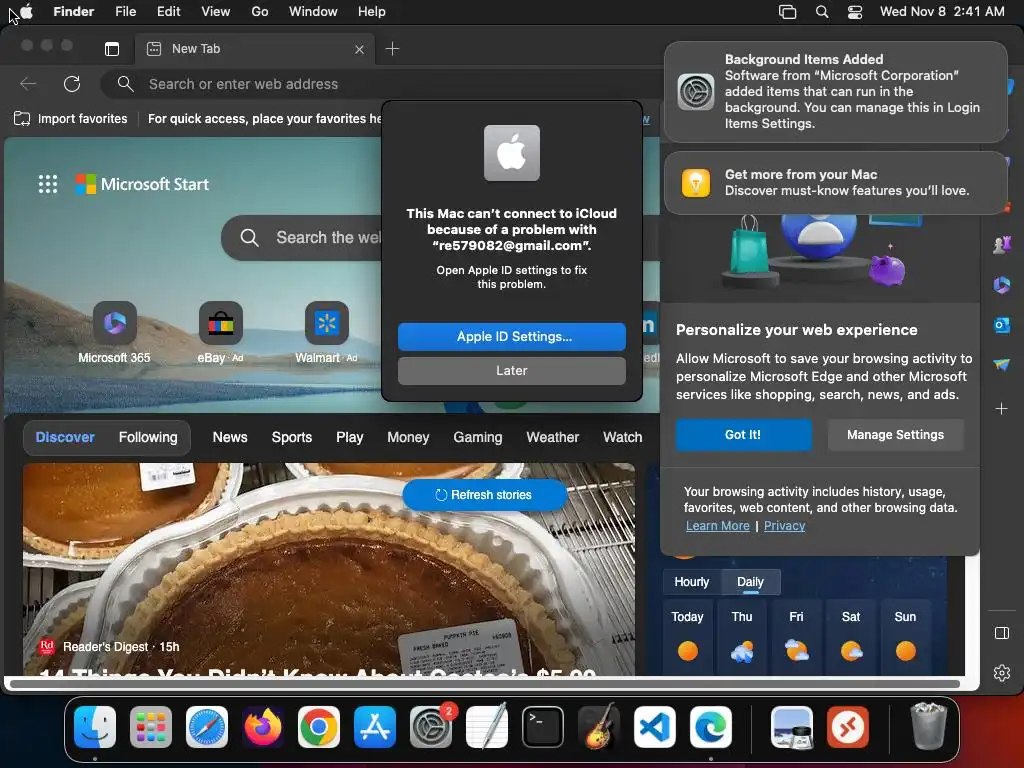Open the Apple menu
This screenshot has height=768, width=1024.
(25, 12)
